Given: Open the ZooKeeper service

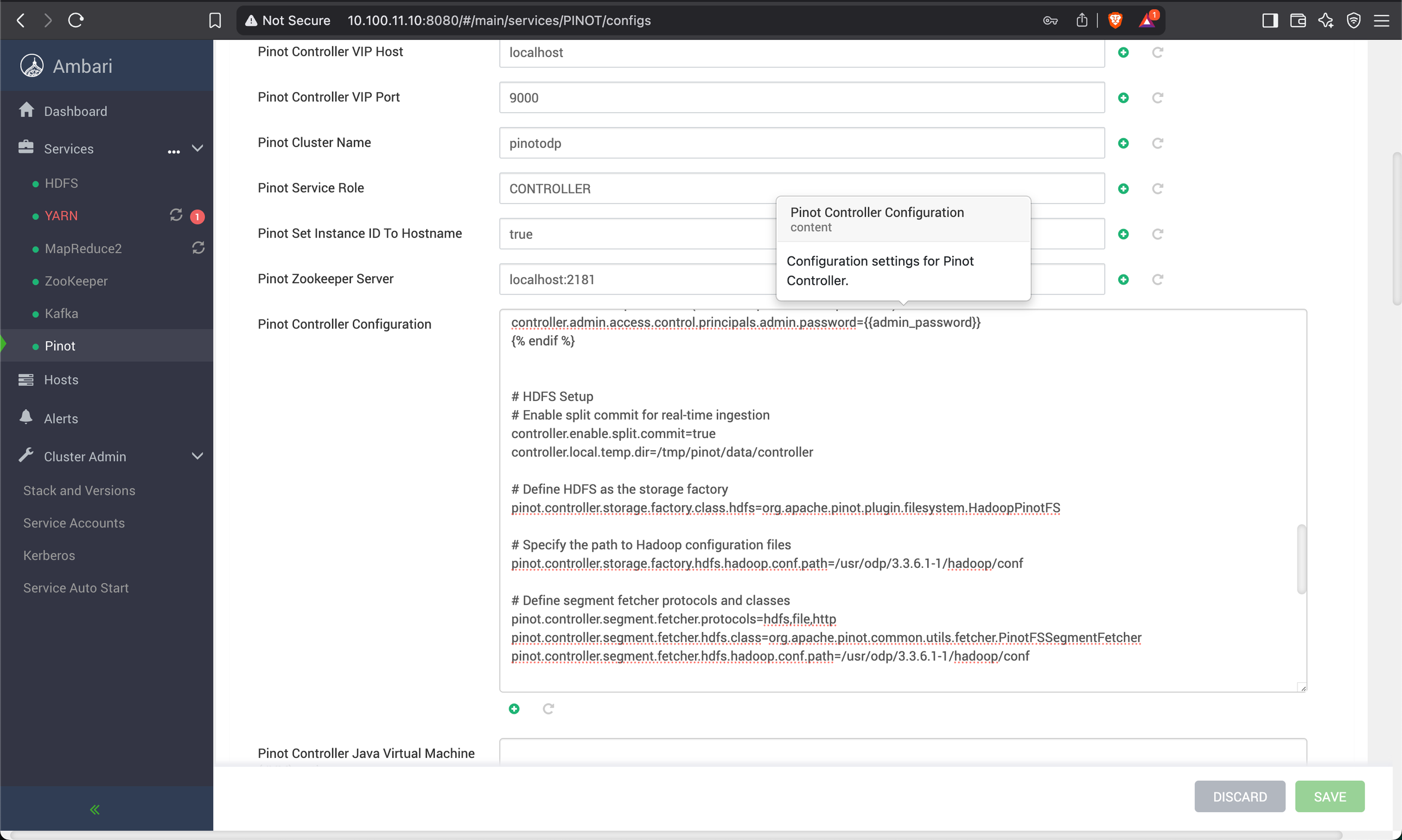Looking at the screenshot, I should tap(76, 280).
